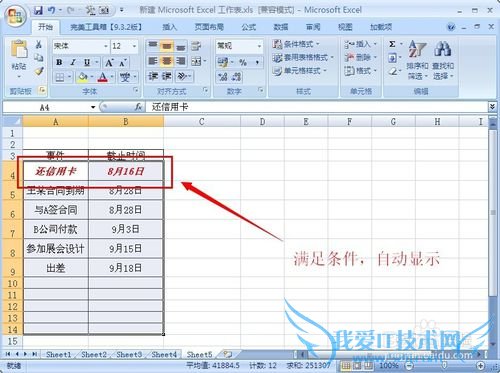Toggle bold formatting
The image size is (500, 373).
click(59, 62)
